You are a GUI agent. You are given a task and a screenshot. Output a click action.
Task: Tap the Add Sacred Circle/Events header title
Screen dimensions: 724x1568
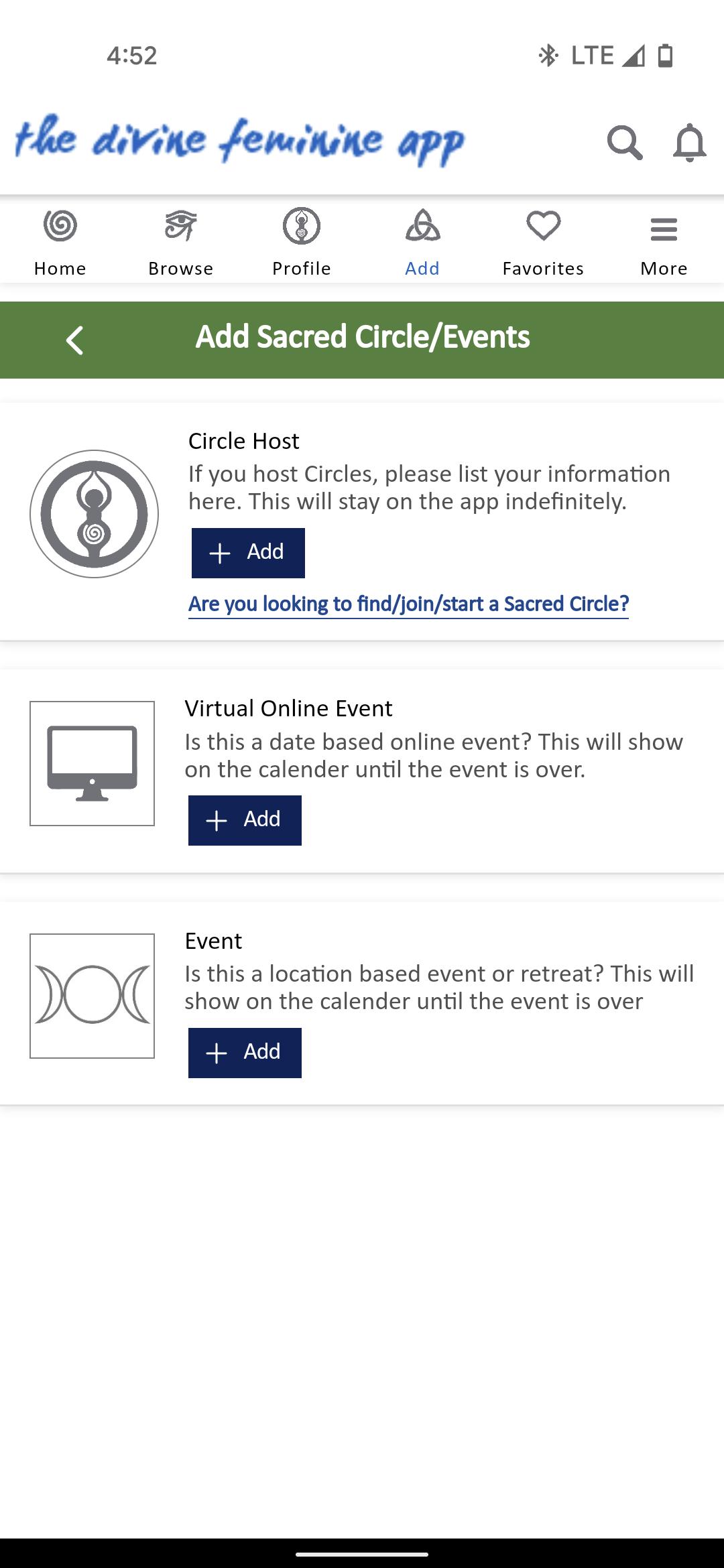[362, 337]
